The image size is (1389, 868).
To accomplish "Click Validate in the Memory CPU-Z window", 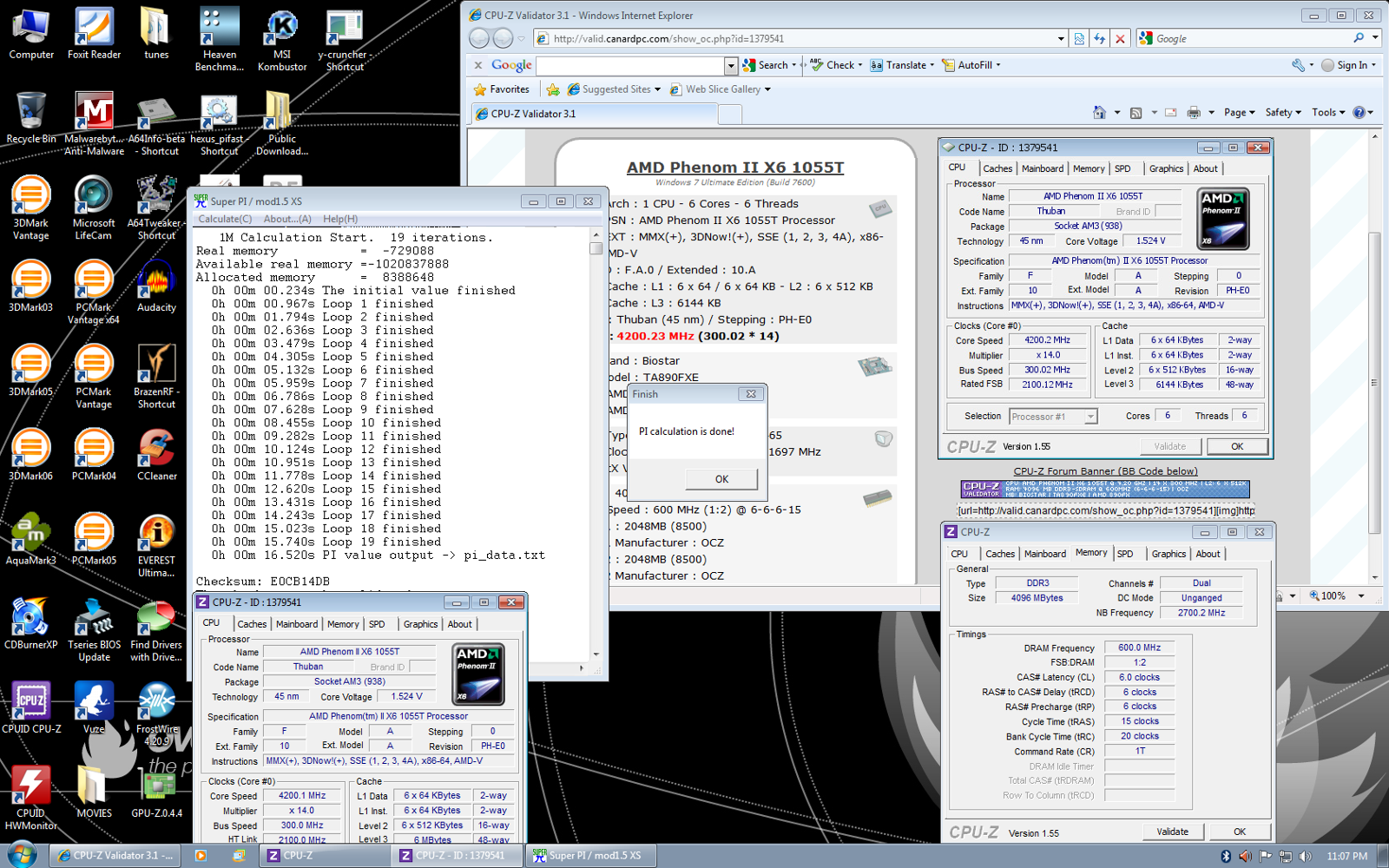I will (1172, 832).
